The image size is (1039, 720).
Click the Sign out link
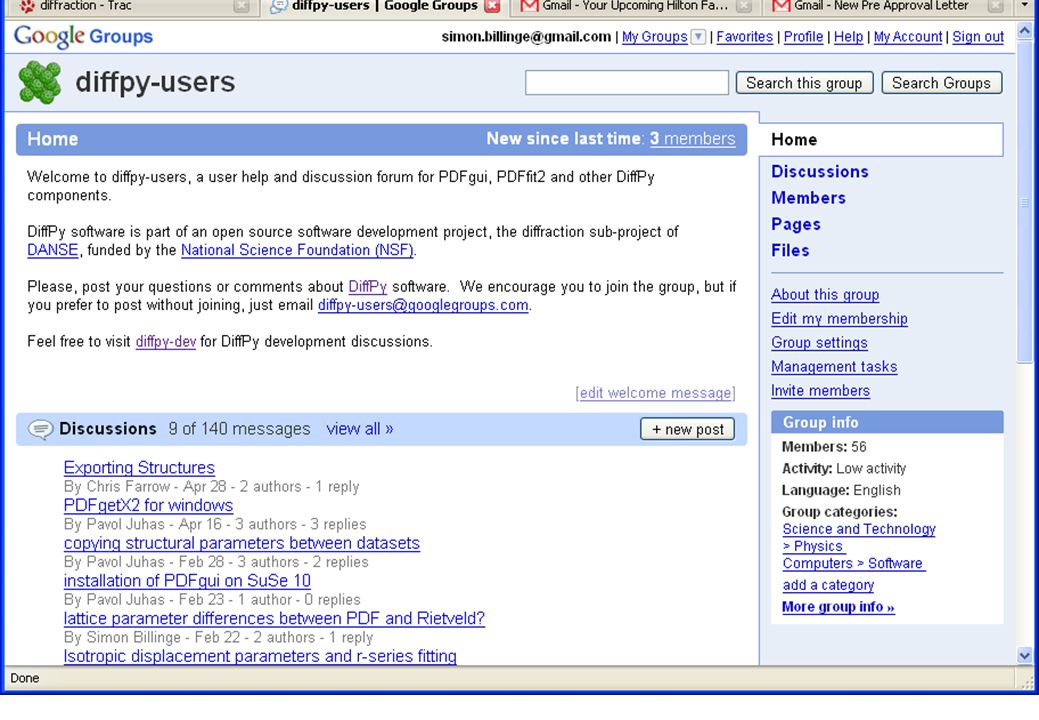(x=978, y=37)
